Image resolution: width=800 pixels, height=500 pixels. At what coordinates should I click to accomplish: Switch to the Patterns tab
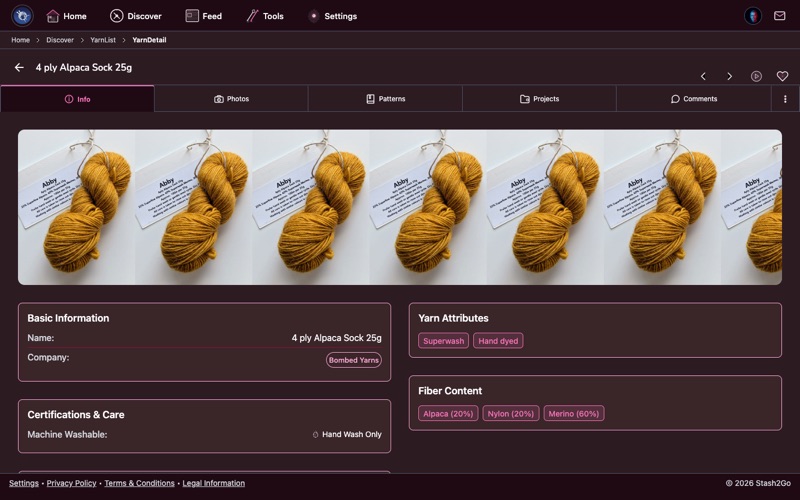[386, 98]
